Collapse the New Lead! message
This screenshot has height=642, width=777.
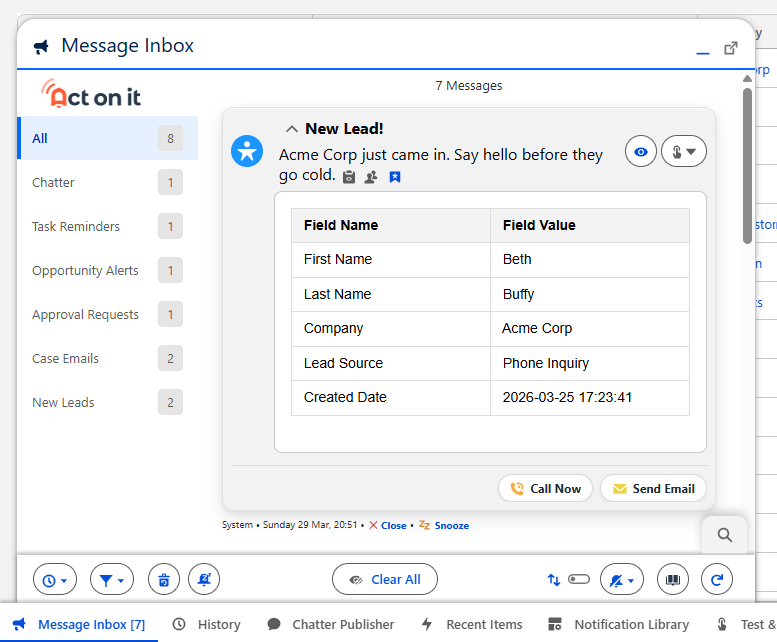[291, 129]
